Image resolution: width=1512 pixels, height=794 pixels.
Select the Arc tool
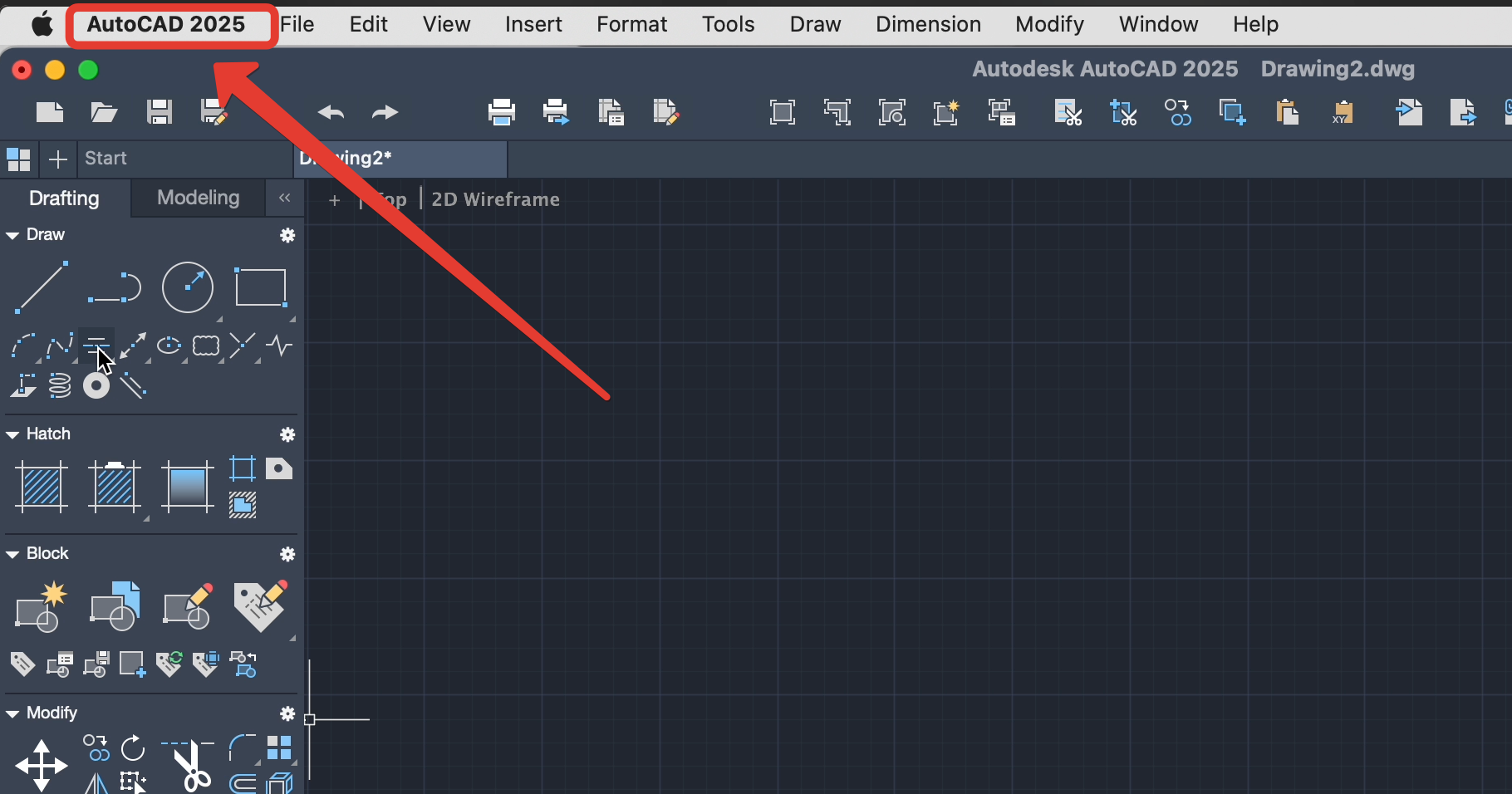click(112, 288)
